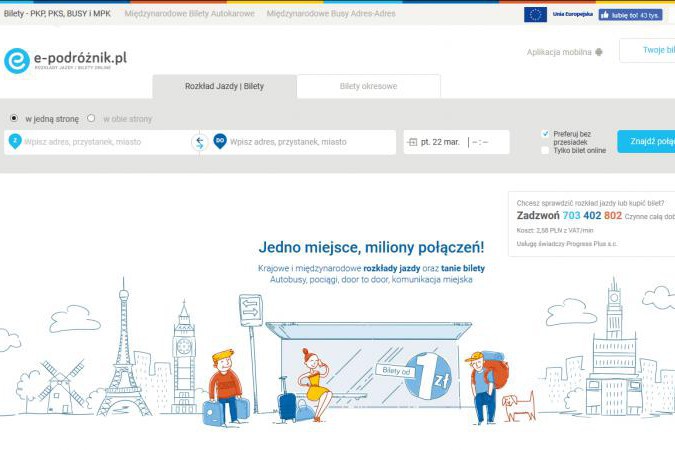
Task: Select the 'Rozkład Jazdy i Bilety' tab
Action: tap(224, 87)
